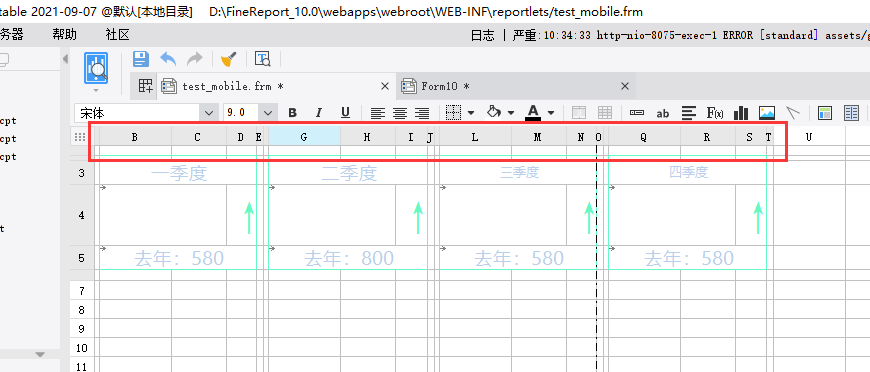Expand the border style dropdown arrow

click(x=471, y=113)
